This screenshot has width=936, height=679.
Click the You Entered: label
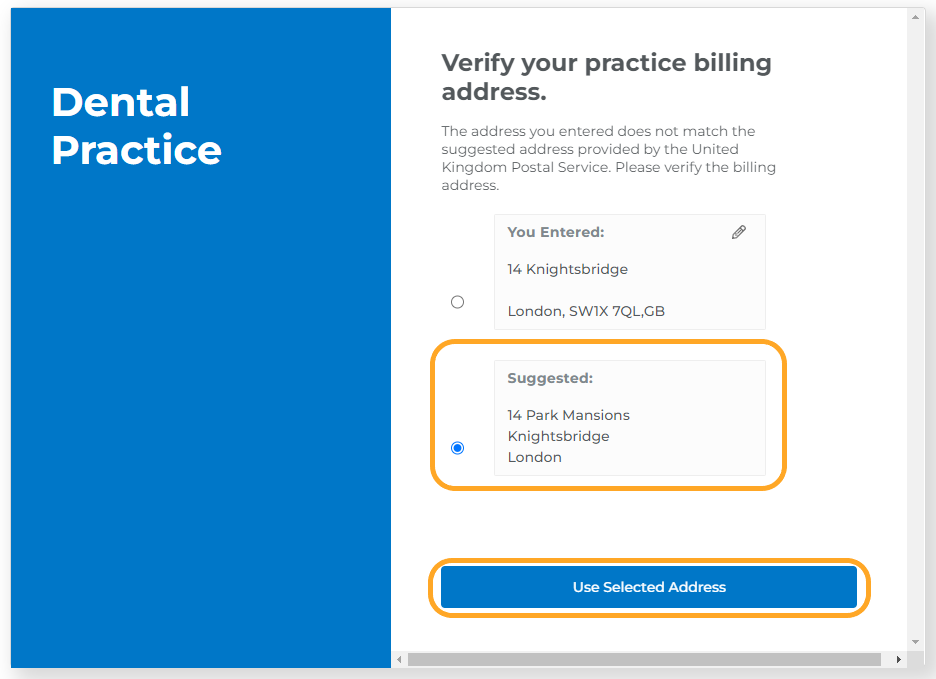pyautogui.click(x=556, y=232)
